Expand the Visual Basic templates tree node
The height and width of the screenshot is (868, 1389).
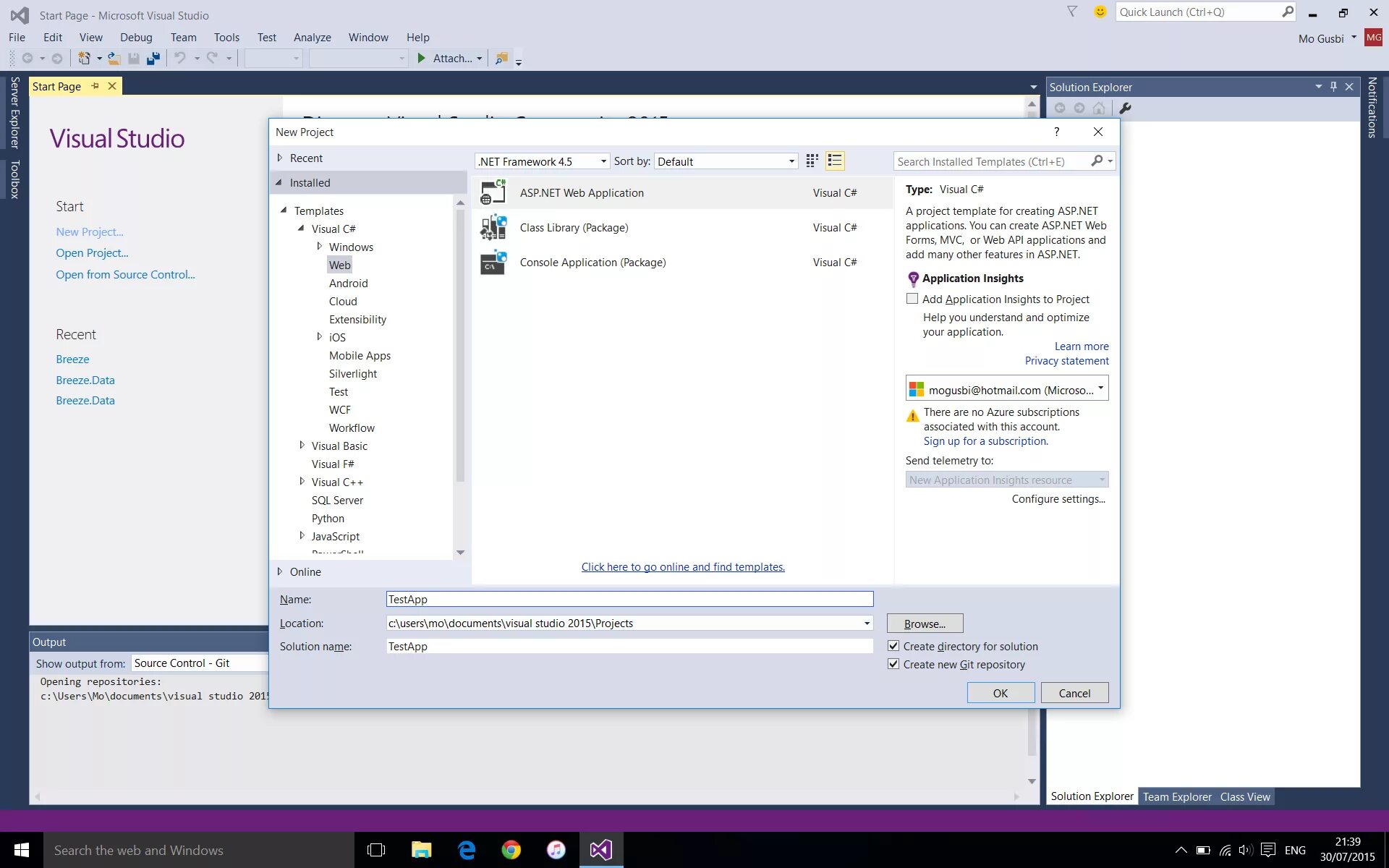pos(303,445)
